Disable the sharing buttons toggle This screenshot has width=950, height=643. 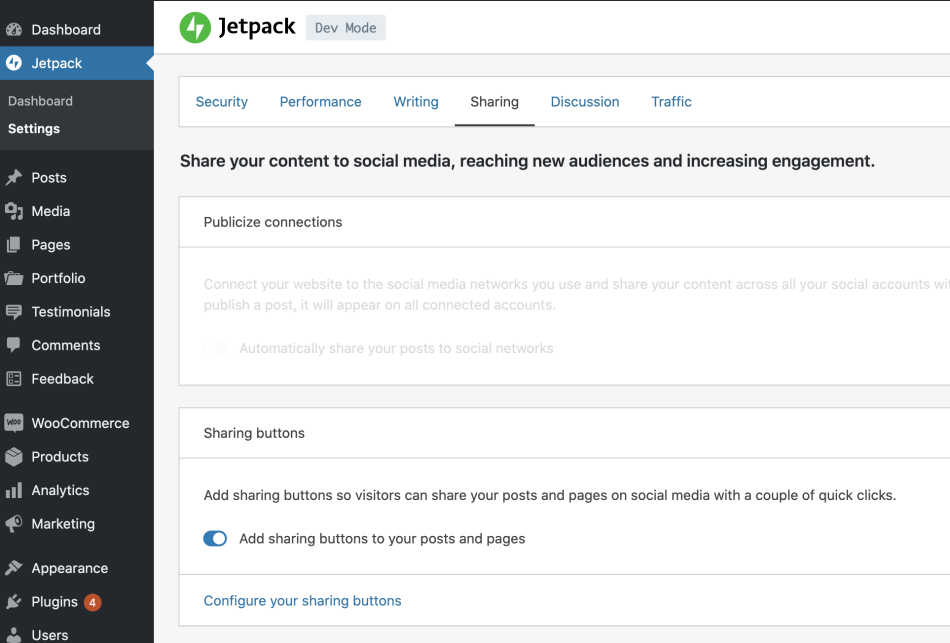[x=215, y=539]
